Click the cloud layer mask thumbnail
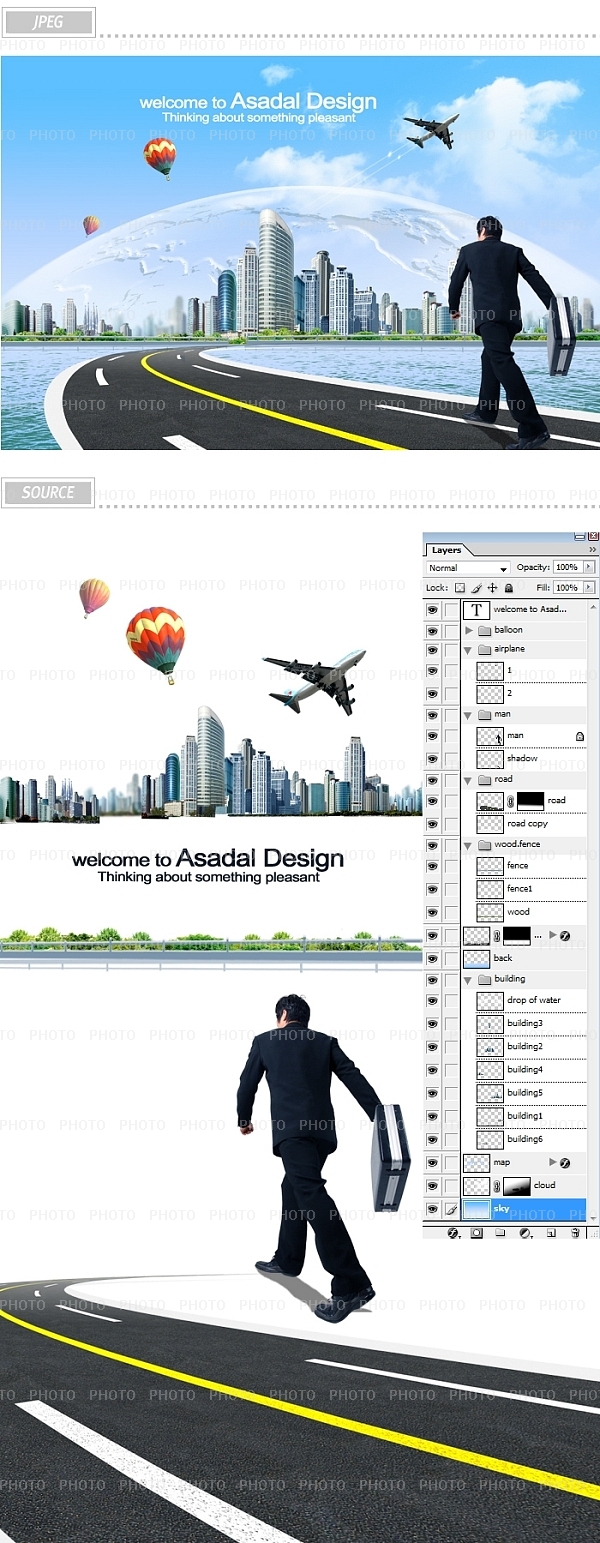Screen dimensions: 600x1543 click(x=516, y=1186)
